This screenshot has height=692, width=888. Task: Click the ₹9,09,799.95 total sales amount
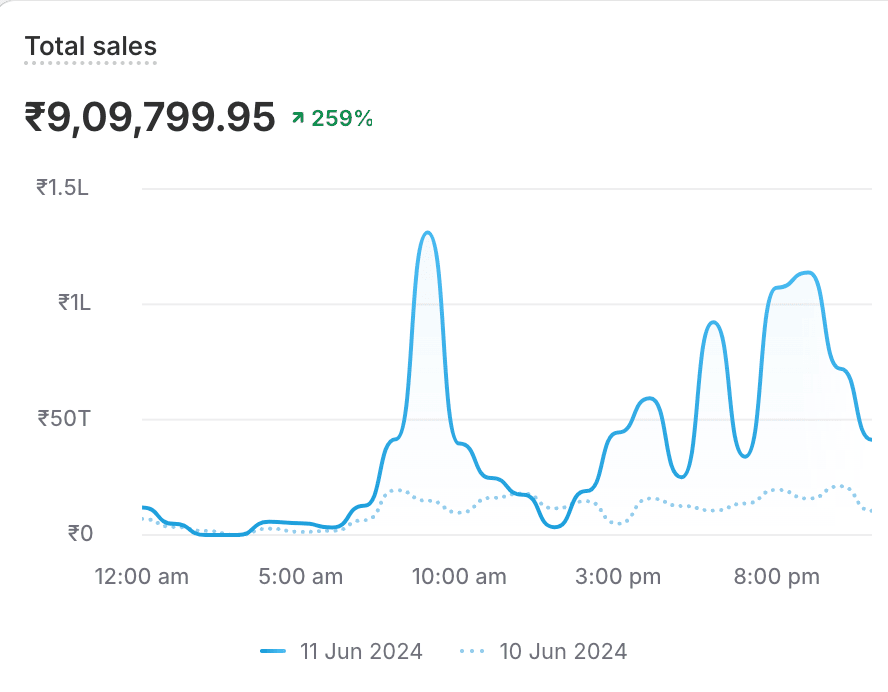click(150, 118)
